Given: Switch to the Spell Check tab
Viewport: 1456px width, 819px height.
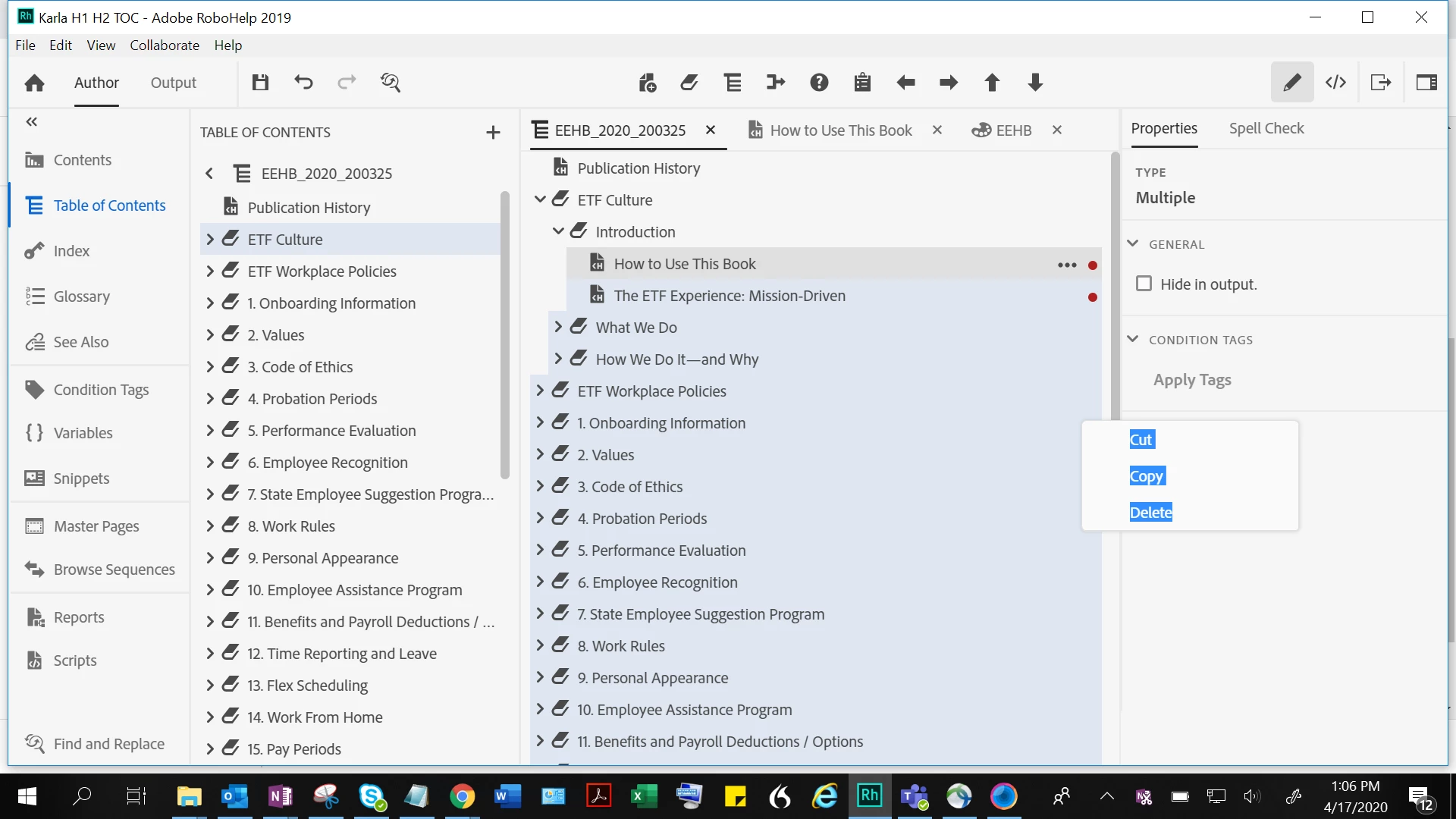Looking at the screenshot, I should (x=1266, y=128).
